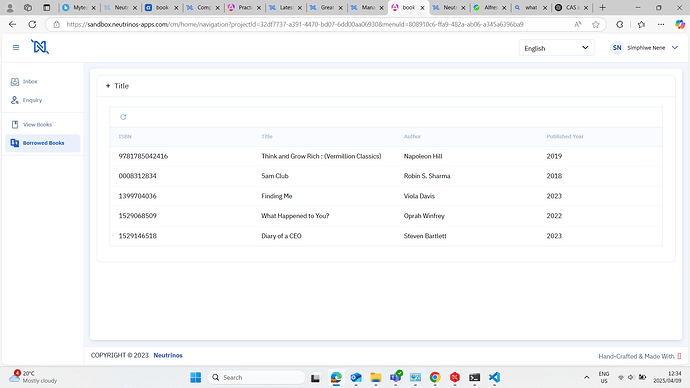The image size is (690, 388).
Task: Open the hamburger menu icon
Action: point(16,48)
